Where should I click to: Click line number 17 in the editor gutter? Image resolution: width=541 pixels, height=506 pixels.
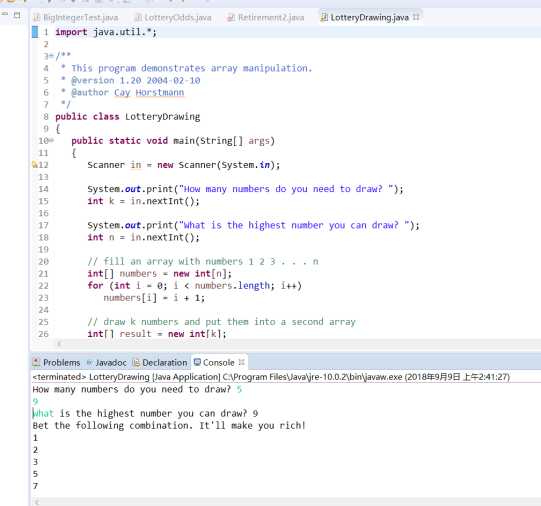click(x=43, y=225)
